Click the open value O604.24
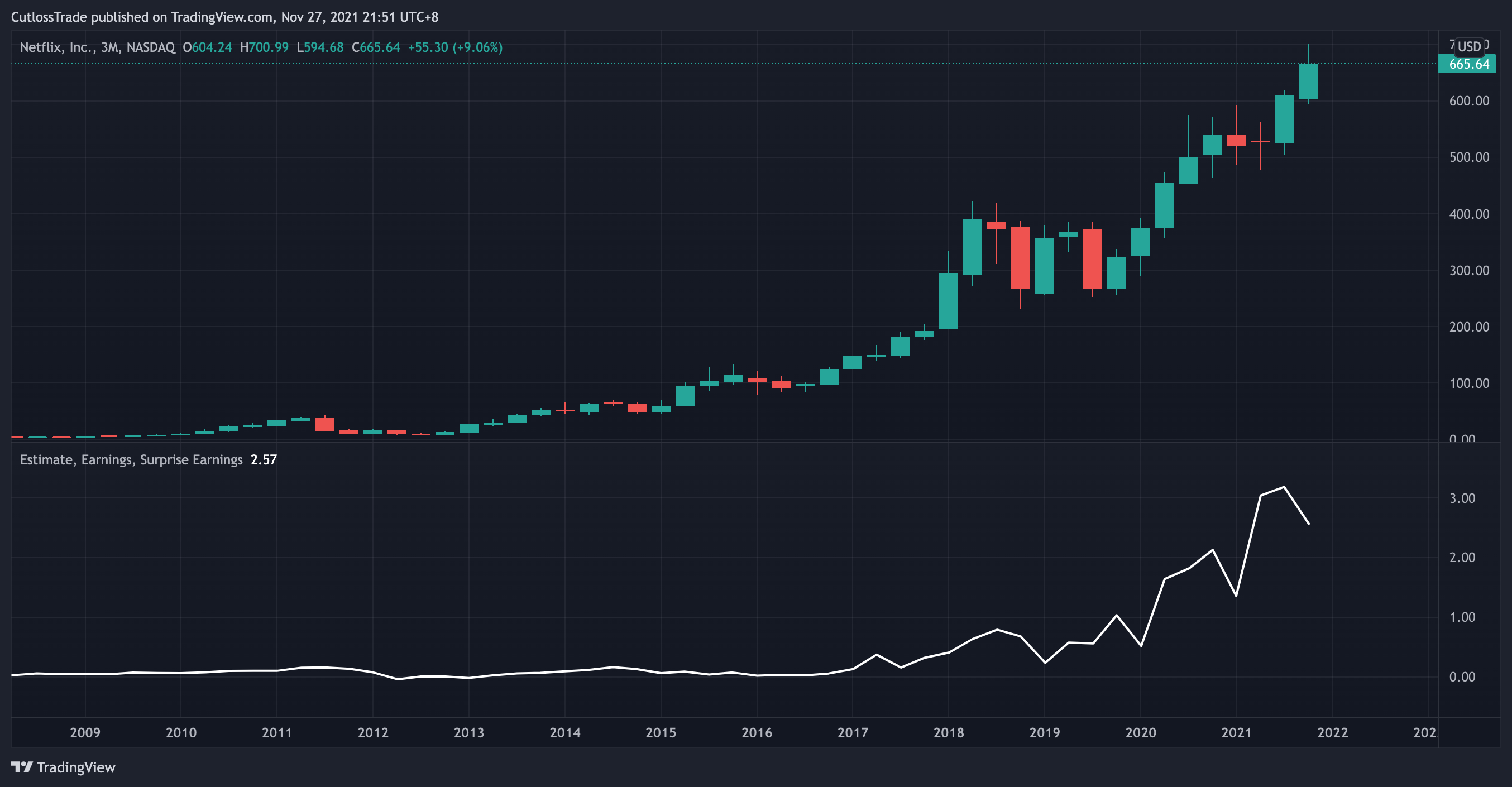 point(207,47)
